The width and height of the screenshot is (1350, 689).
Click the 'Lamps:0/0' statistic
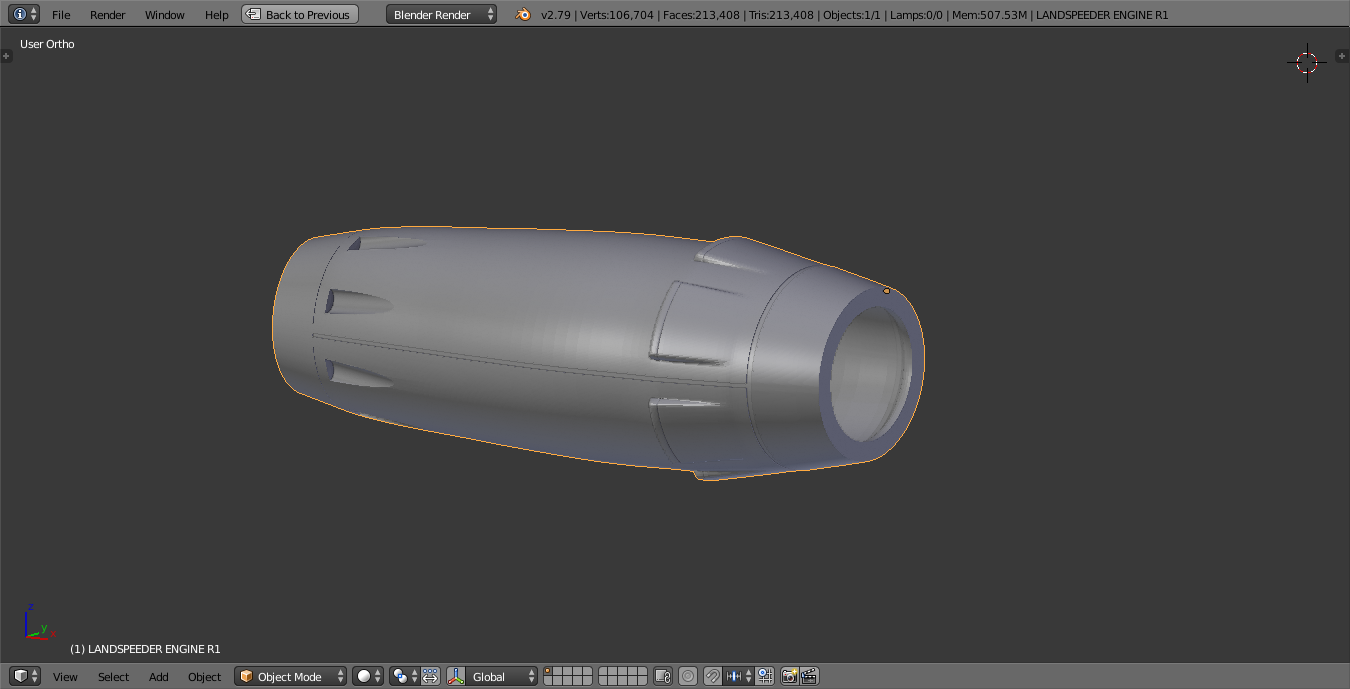pos(918,15)
